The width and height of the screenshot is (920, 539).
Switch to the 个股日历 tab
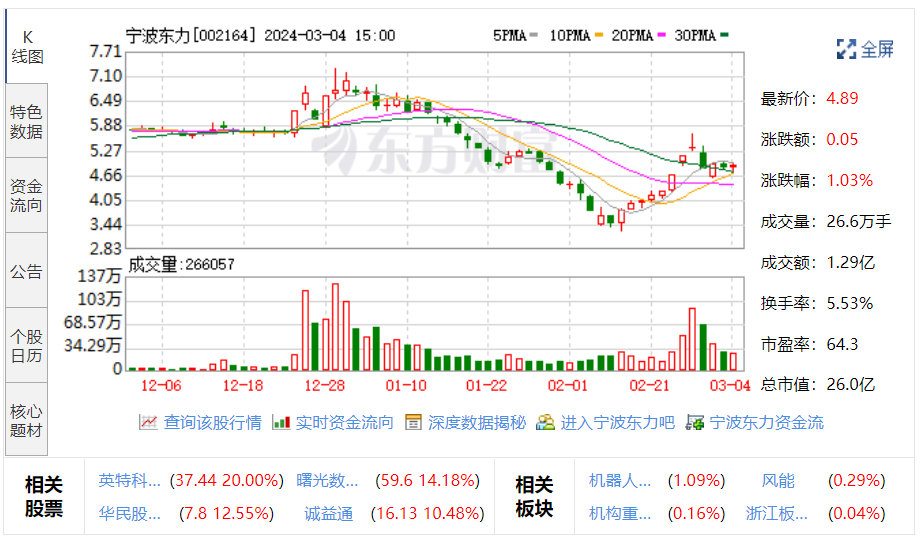pyautogui.click(x=26, y=346)
